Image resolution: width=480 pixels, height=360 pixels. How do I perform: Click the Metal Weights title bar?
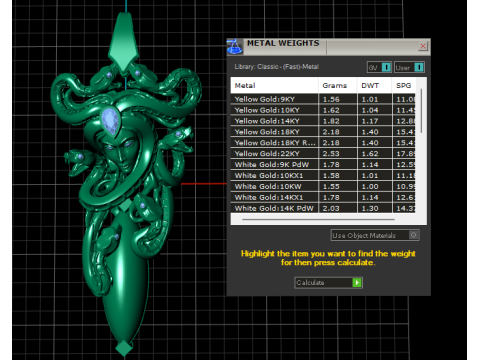click(328, 46)
